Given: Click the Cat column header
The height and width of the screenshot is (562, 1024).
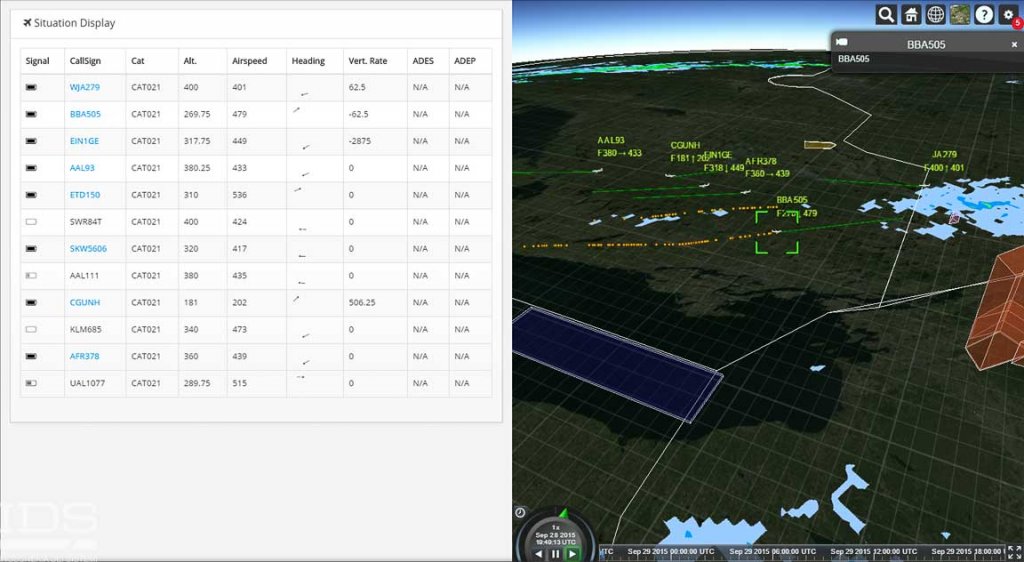Looking at the screenshot, I should (x=138, y=61).
